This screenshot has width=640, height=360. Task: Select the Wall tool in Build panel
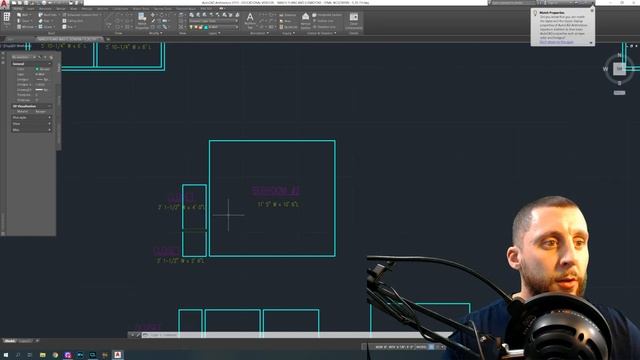[23, 15]
